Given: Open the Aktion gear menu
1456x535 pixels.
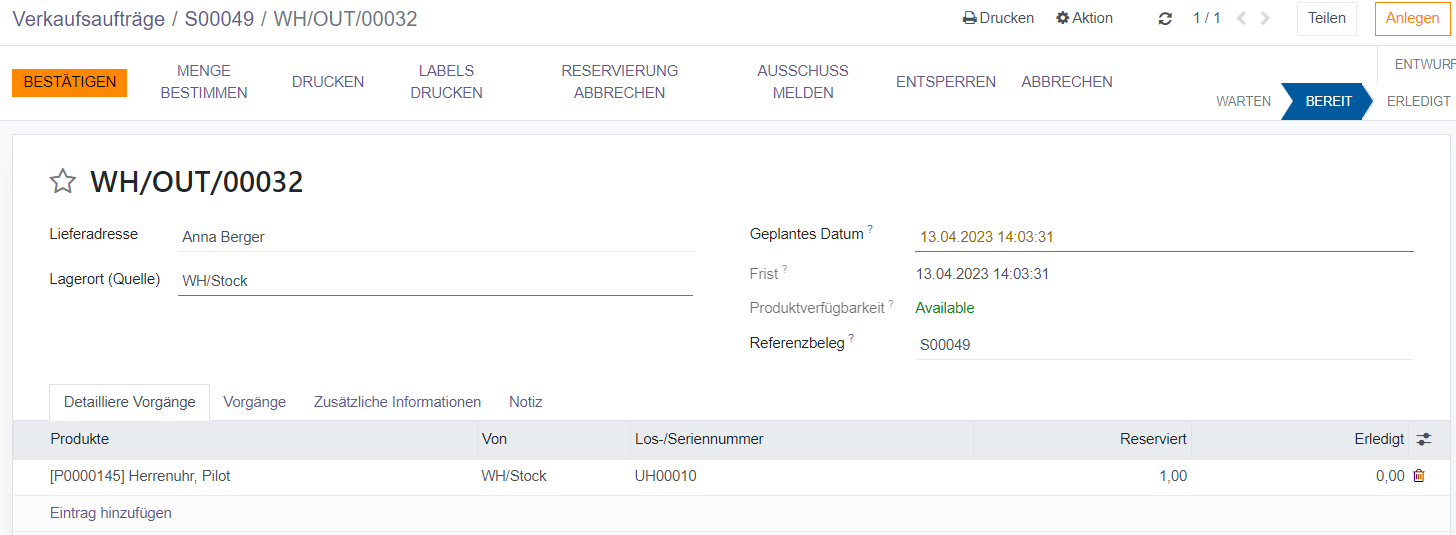Looking at the screenshot, I should pos(1084,18).
